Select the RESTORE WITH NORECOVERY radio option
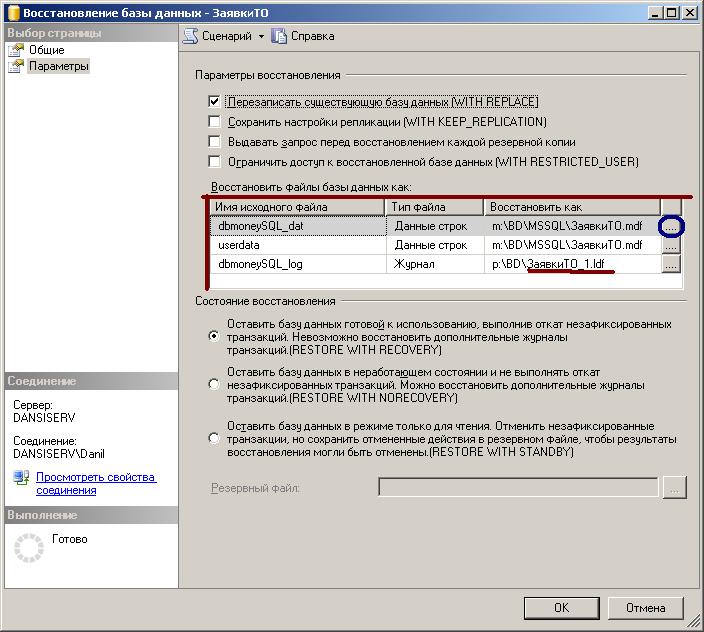704x632 pixels. coord(214,384)
